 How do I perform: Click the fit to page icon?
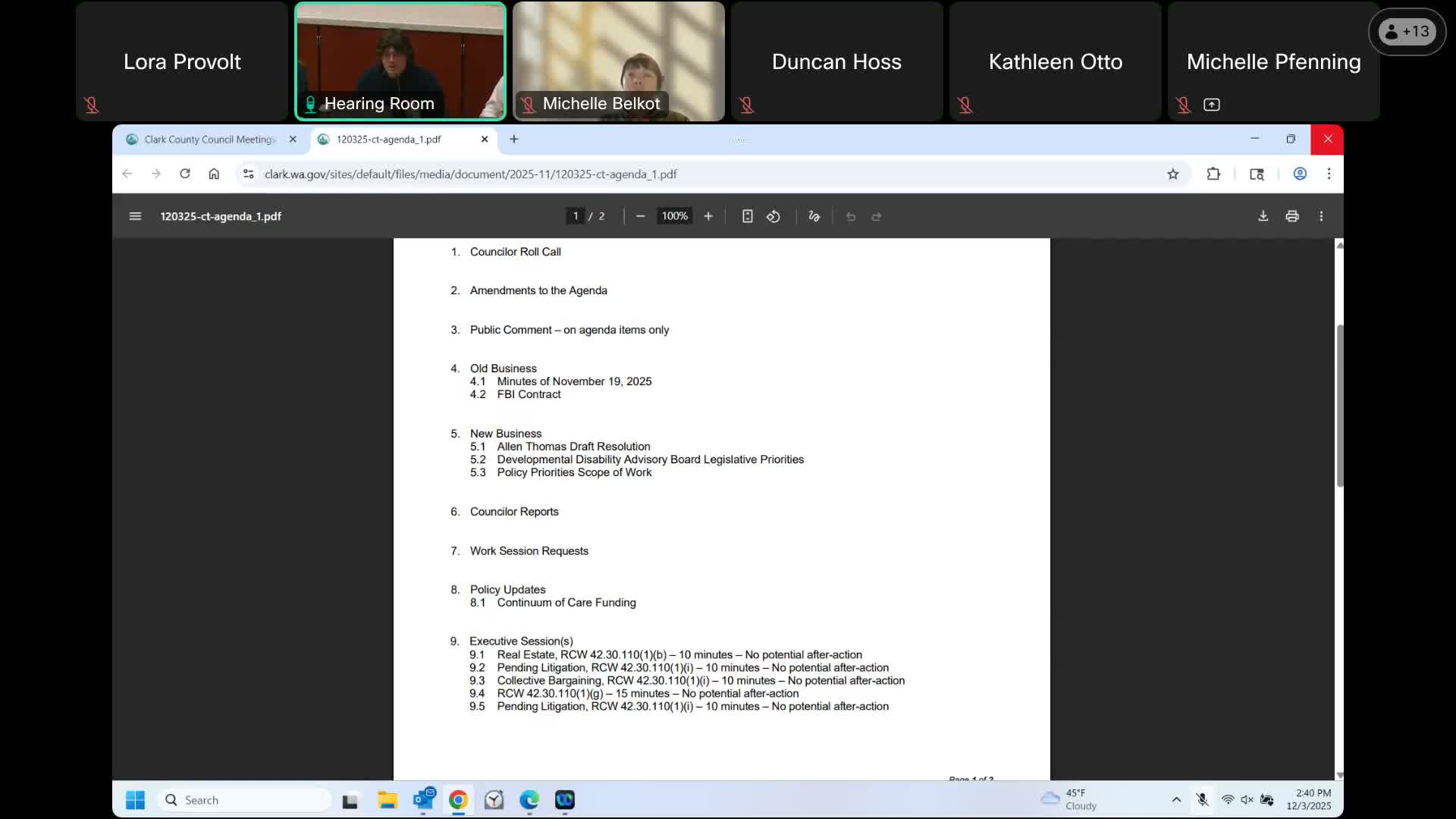(x=747, y=216)
